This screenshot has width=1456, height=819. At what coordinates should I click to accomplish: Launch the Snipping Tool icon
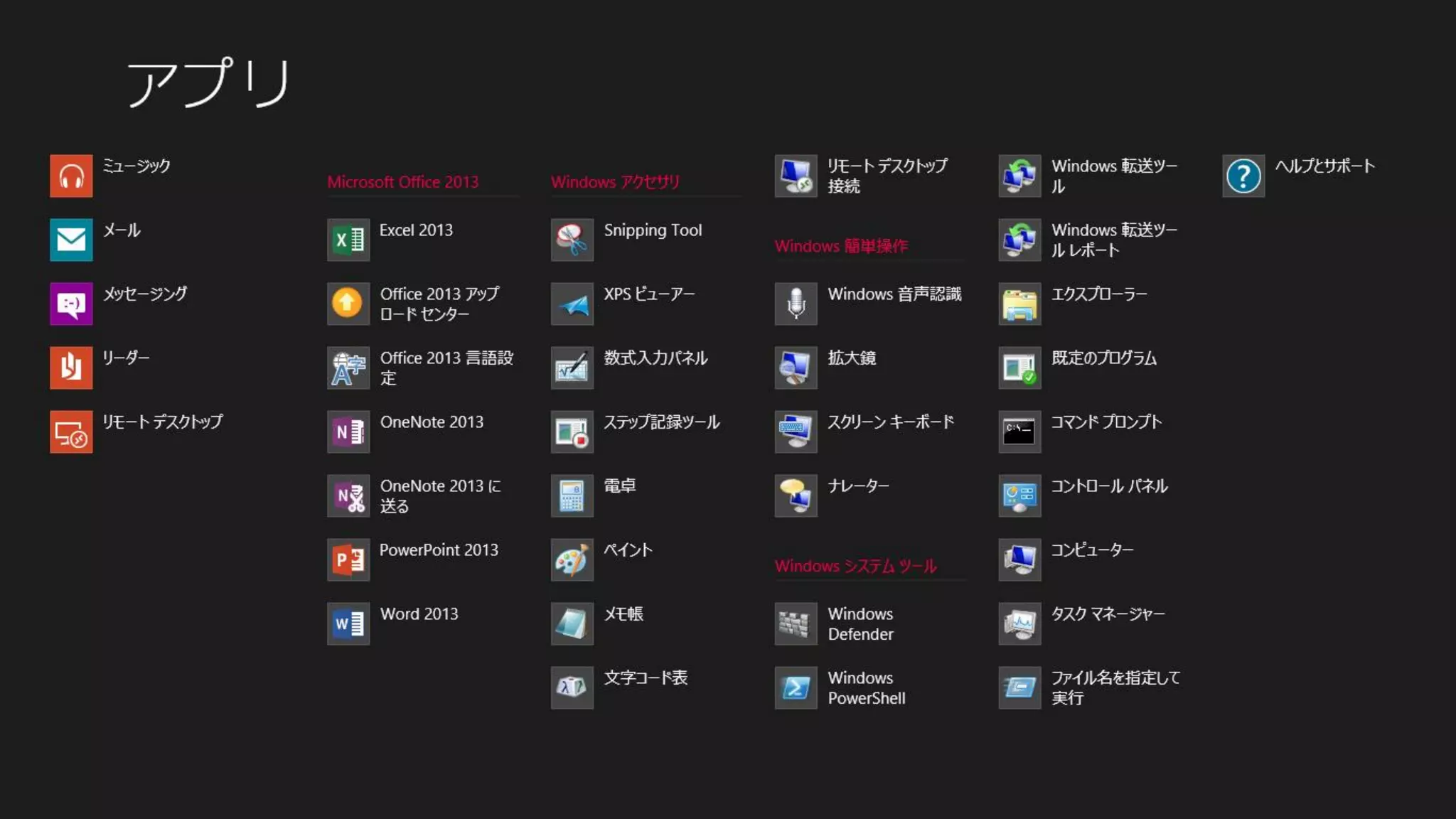tap(572, 240)
